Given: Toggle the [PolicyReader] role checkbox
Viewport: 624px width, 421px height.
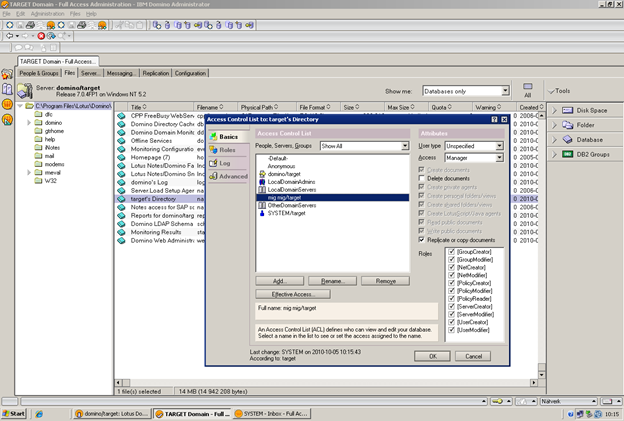Looking at the screenshot, I should pos(451,298).
